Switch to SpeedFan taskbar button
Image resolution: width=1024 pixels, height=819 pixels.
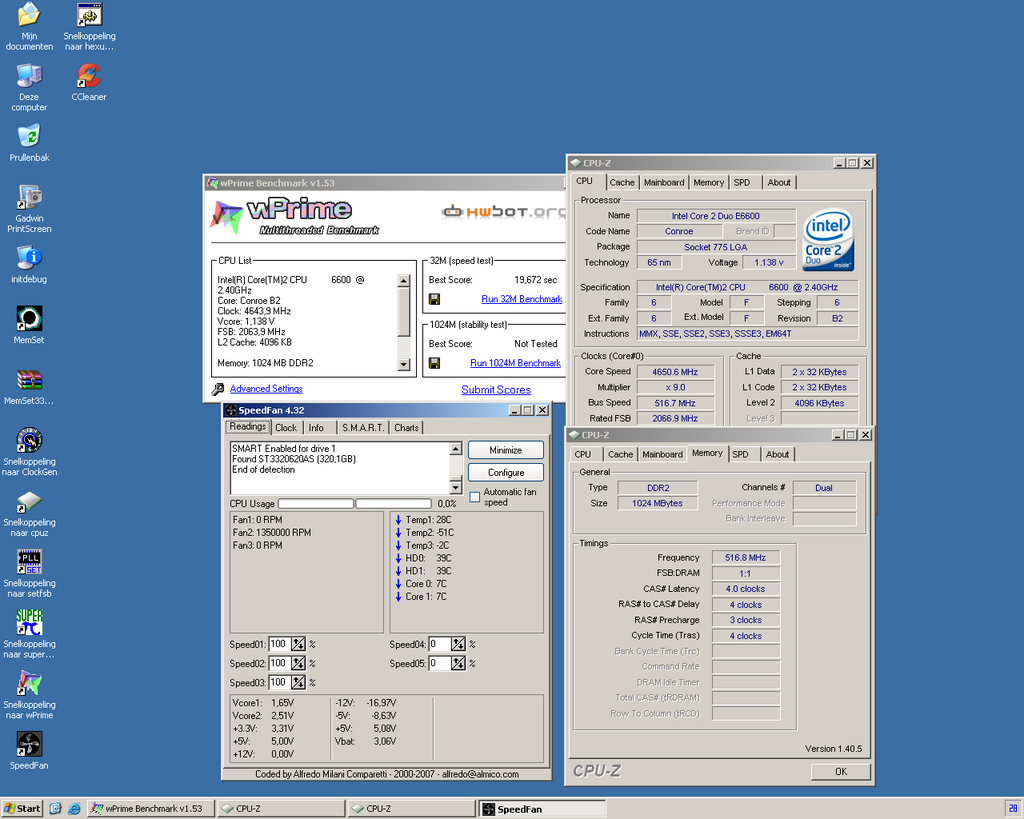[543, 809]
